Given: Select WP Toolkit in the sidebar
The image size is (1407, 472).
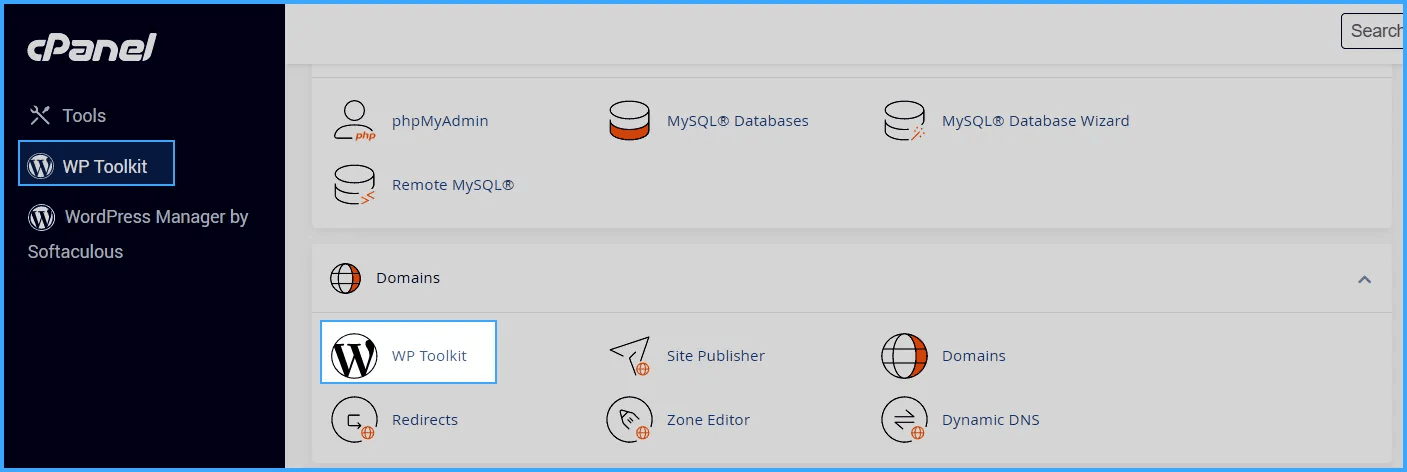Looking at the screenshot, I should pos(97,163).
